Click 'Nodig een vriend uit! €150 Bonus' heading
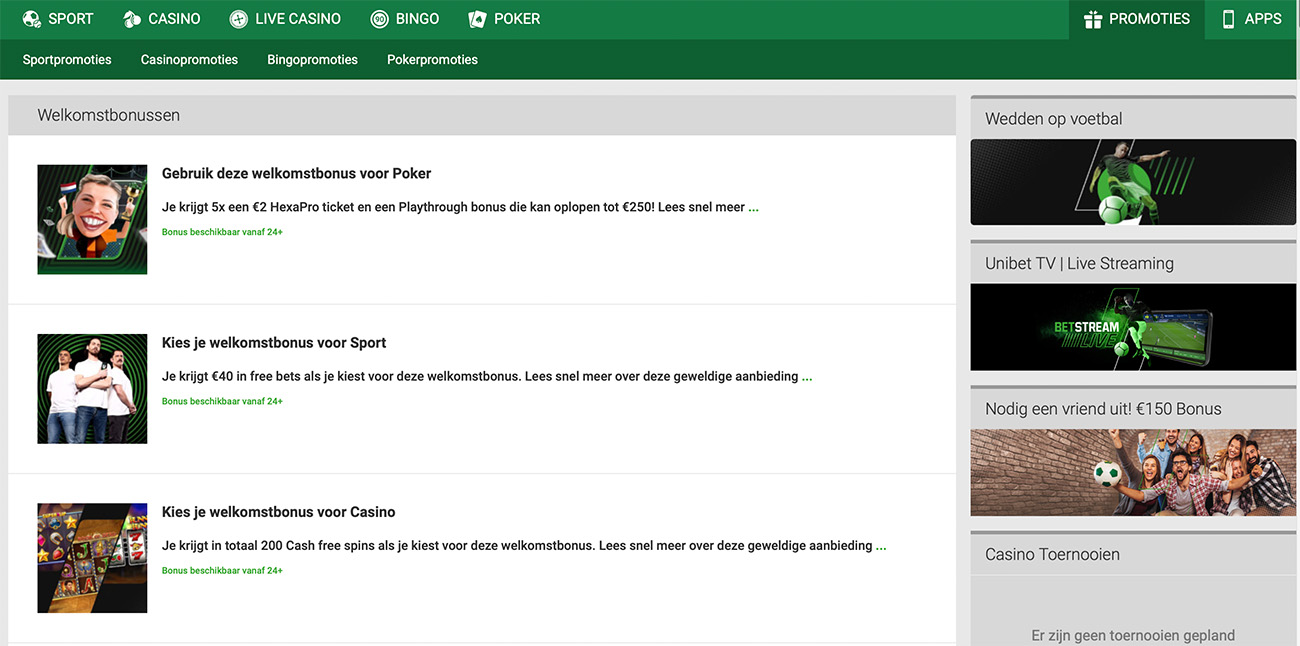This screenshot has height=646, width=1300. (1103, 408)
